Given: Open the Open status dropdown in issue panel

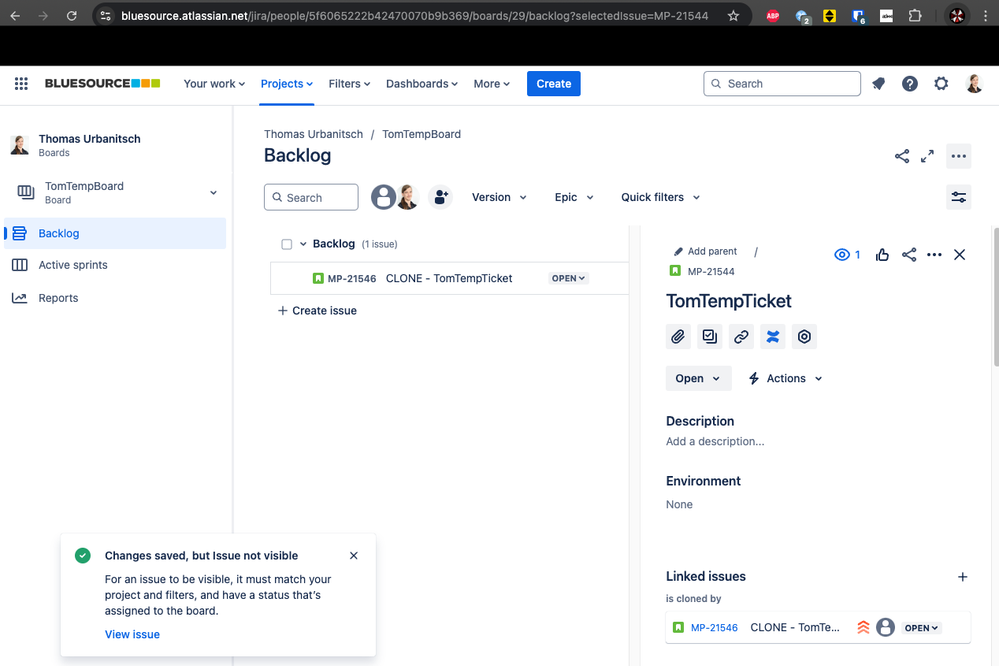Looking at the screenshot, I should point(698,378).
